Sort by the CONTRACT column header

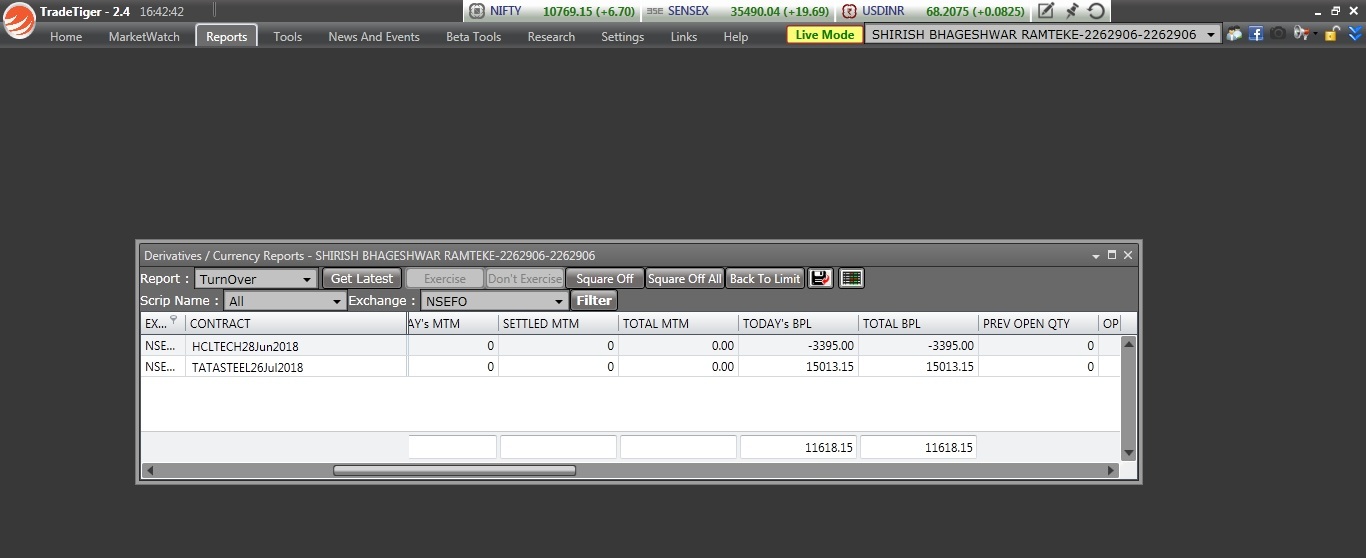tap(296, 324)
